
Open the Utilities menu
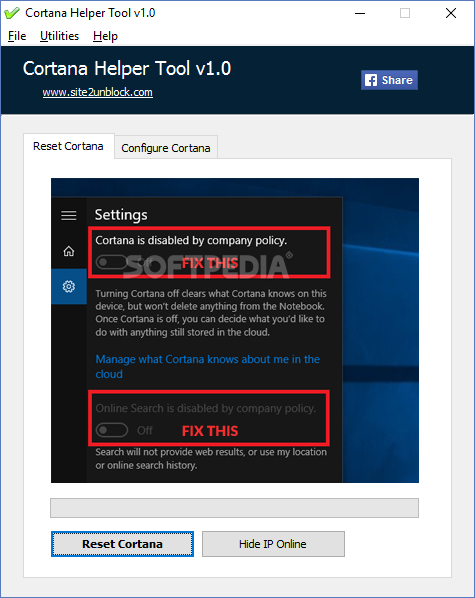59,36
